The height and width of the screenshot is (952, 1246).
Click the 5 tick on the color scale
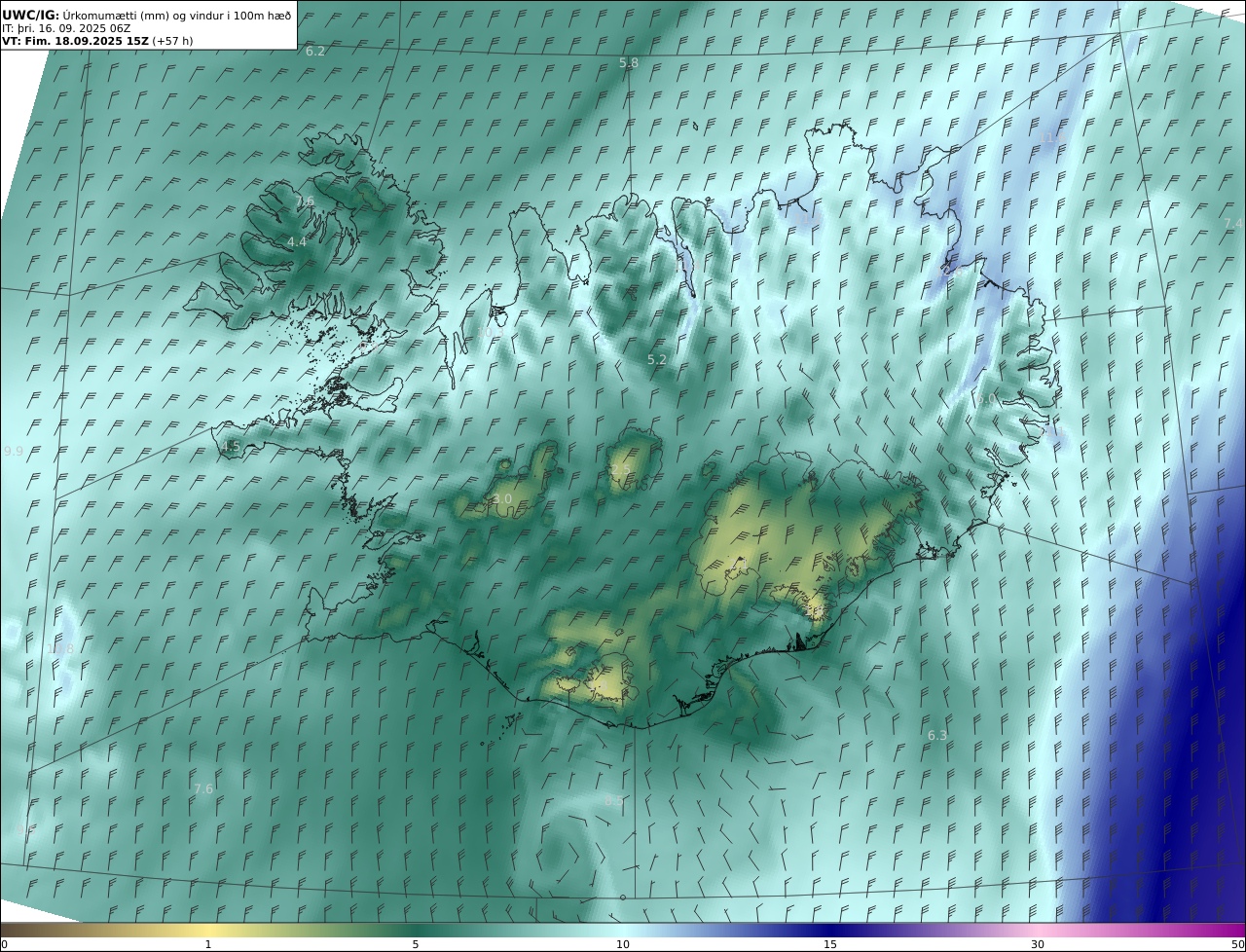[x=416, y=944]
